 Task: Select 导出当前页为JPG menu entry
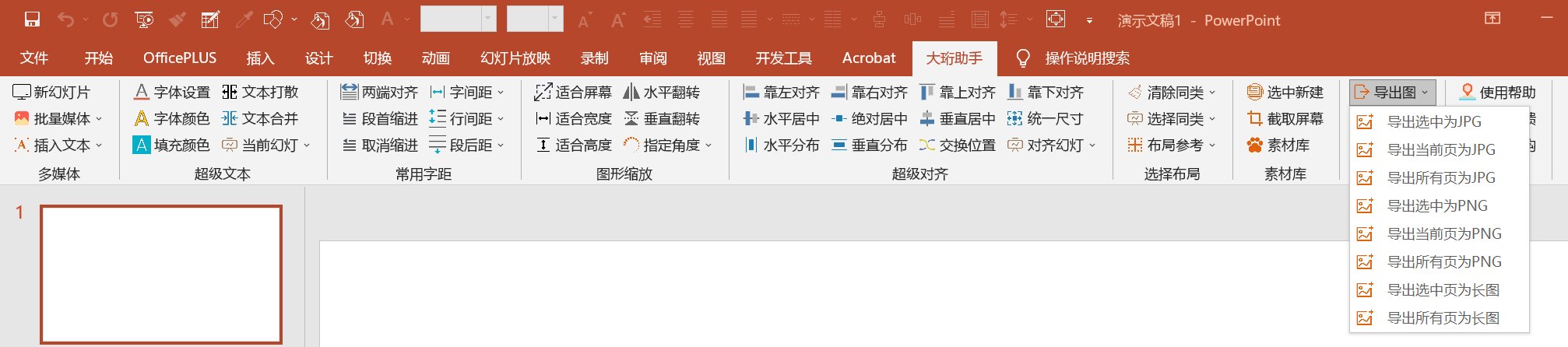tap(1440, 149)
